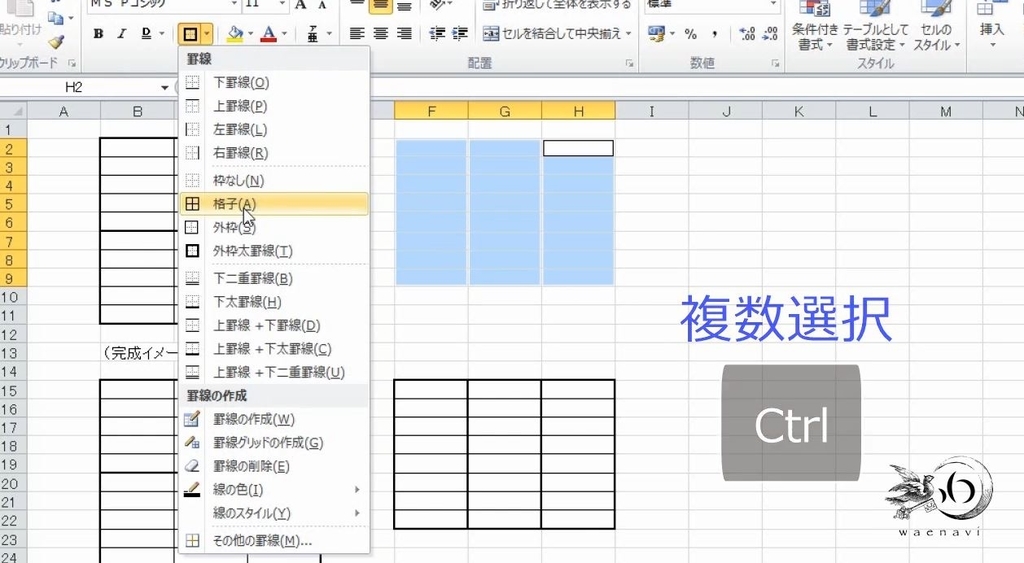The width and height of the screenshot is (1024, 563).
Task: Open テーブルとして書式設定 format as table
Action: pos(875,26)
